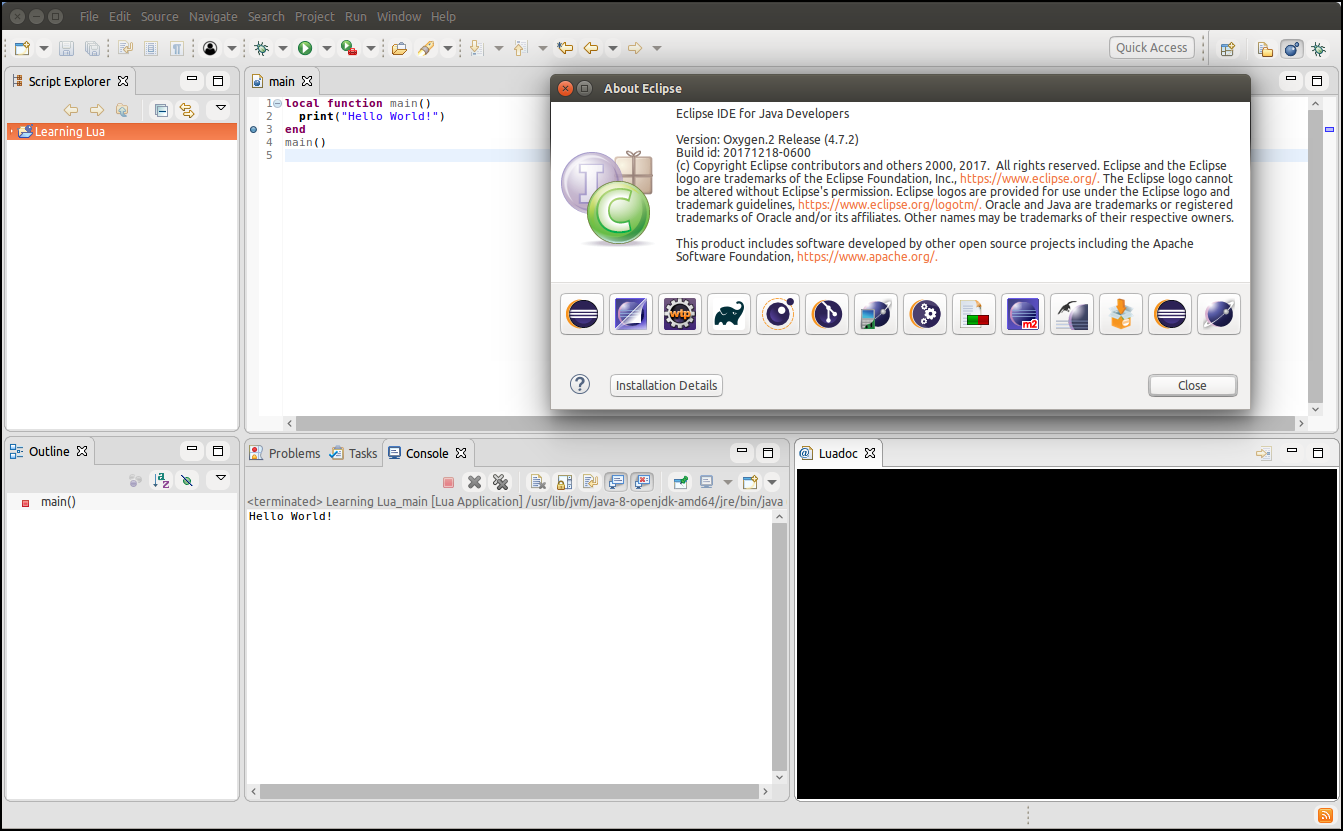
Task: Open the Open Console dropdown arrow
Action: pyautogui.click(x=772, y=482)
